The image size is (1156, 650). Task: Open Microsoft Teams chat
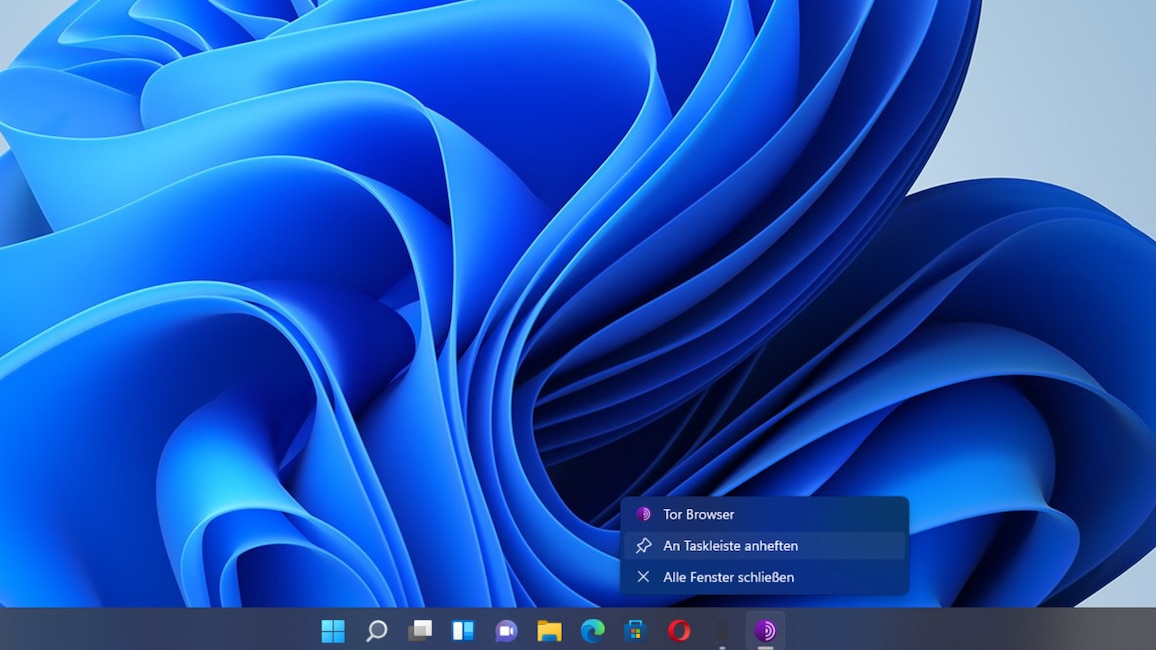coord(505,630)
